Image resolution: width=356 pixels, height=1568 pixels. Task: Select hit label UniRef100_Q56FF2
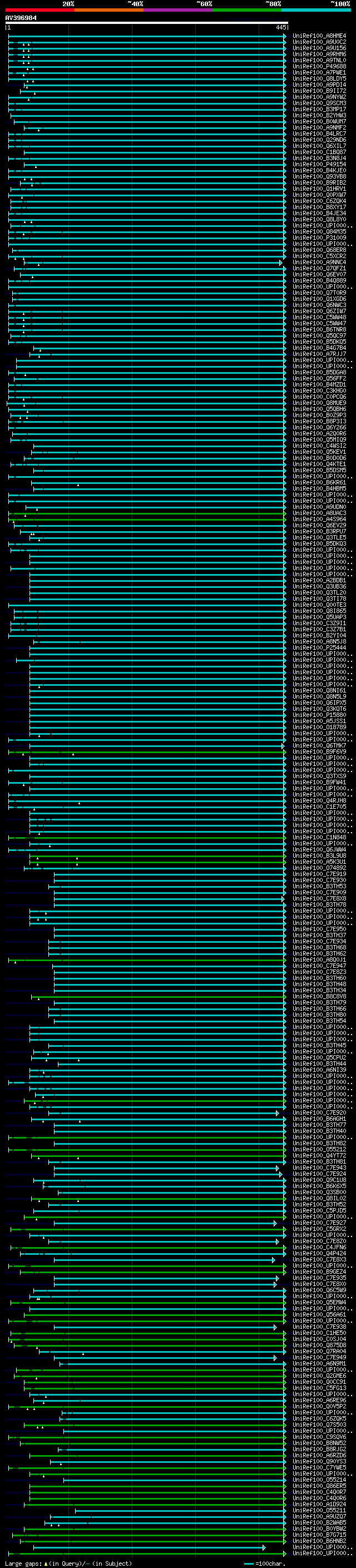(319, 379)
